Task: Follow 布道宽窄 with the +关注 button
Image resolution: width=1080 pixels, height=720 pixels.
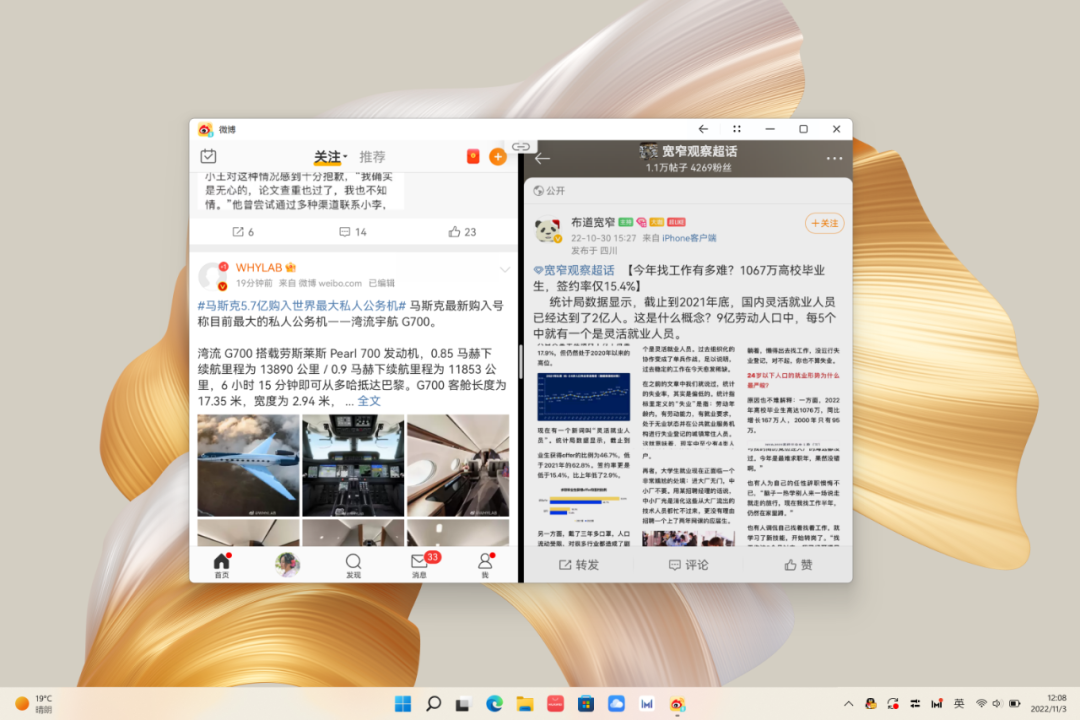Action: (824, 223)
